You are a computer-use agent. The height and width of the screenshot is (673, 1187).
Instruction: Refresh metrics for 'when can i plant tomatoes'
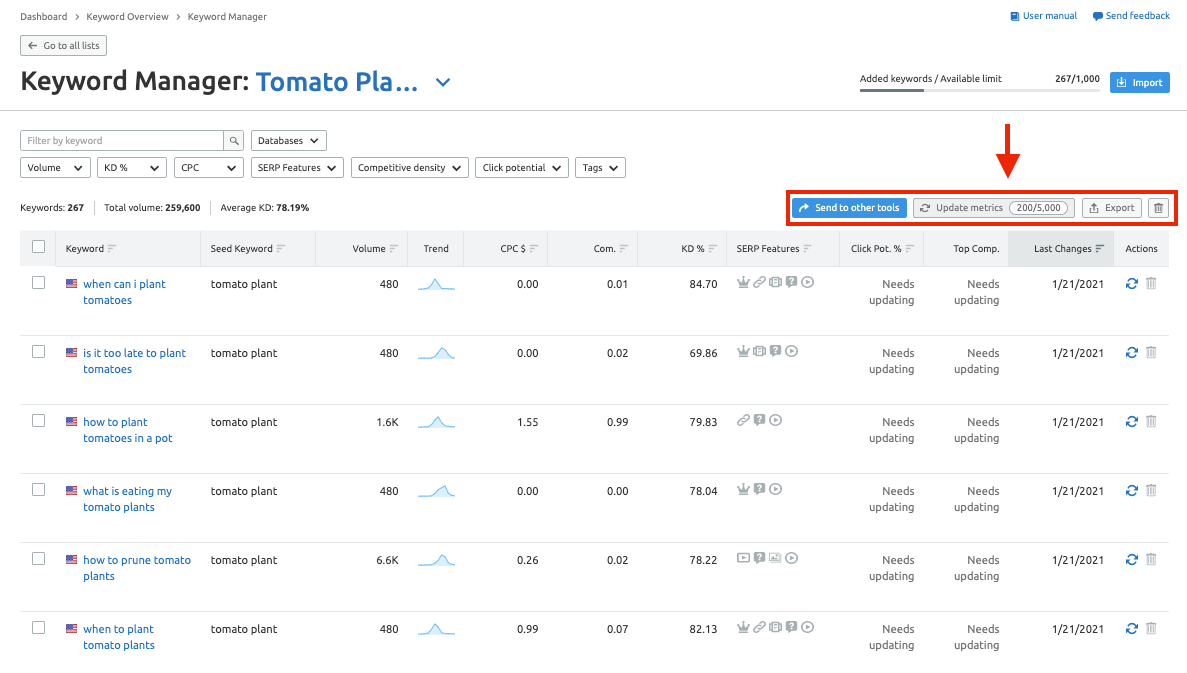1132,284
